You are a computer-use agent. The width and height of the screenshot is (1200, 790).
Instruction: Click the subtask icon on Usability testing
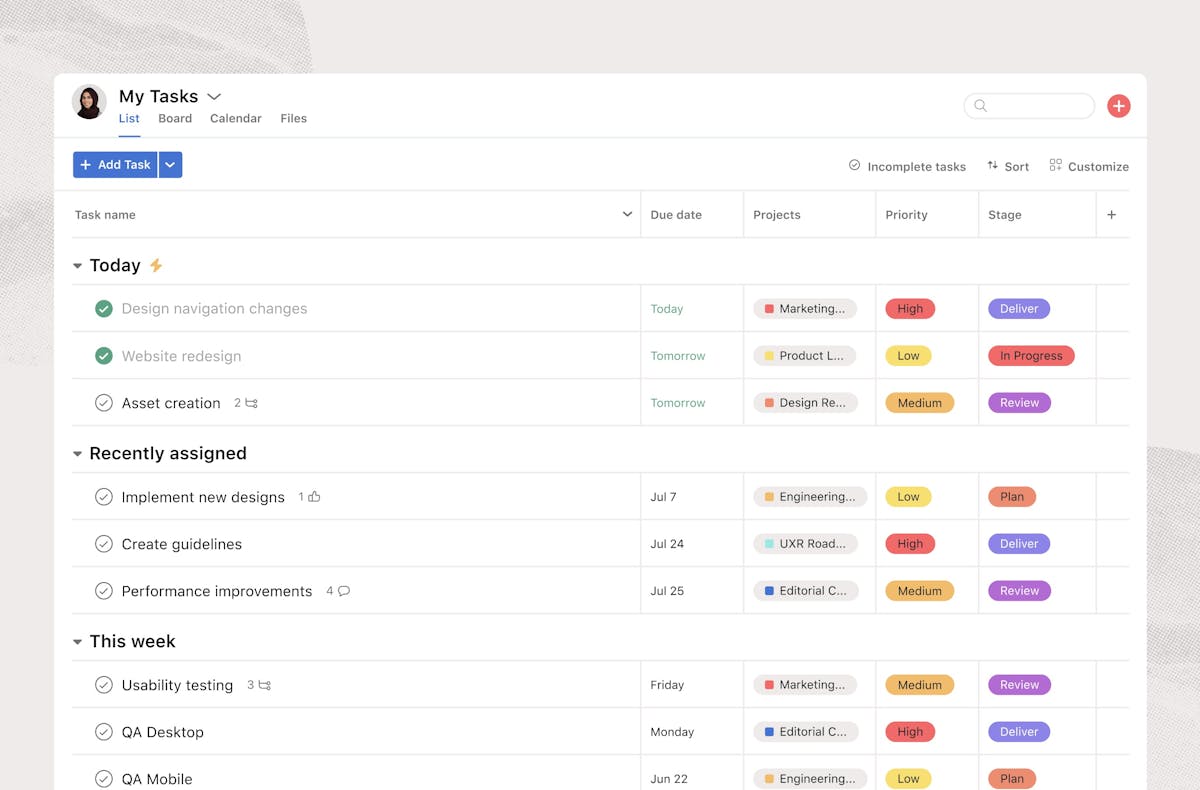[x=264, y=685]
